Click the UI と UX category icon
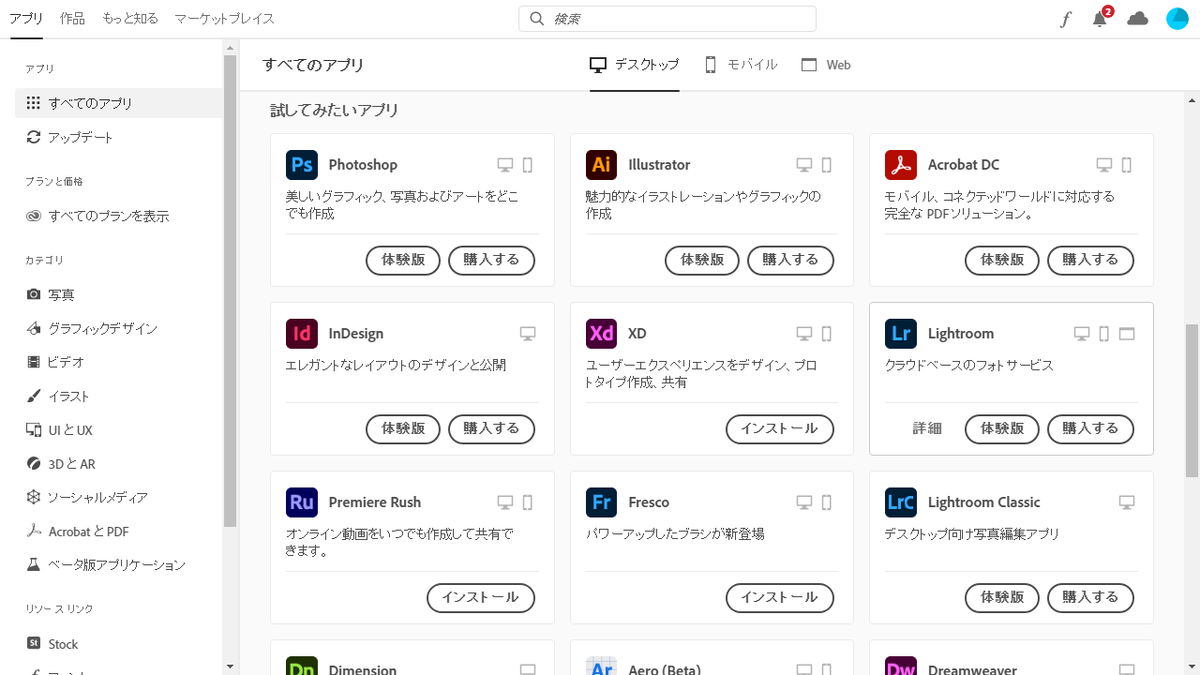 [x=34, y=430]
